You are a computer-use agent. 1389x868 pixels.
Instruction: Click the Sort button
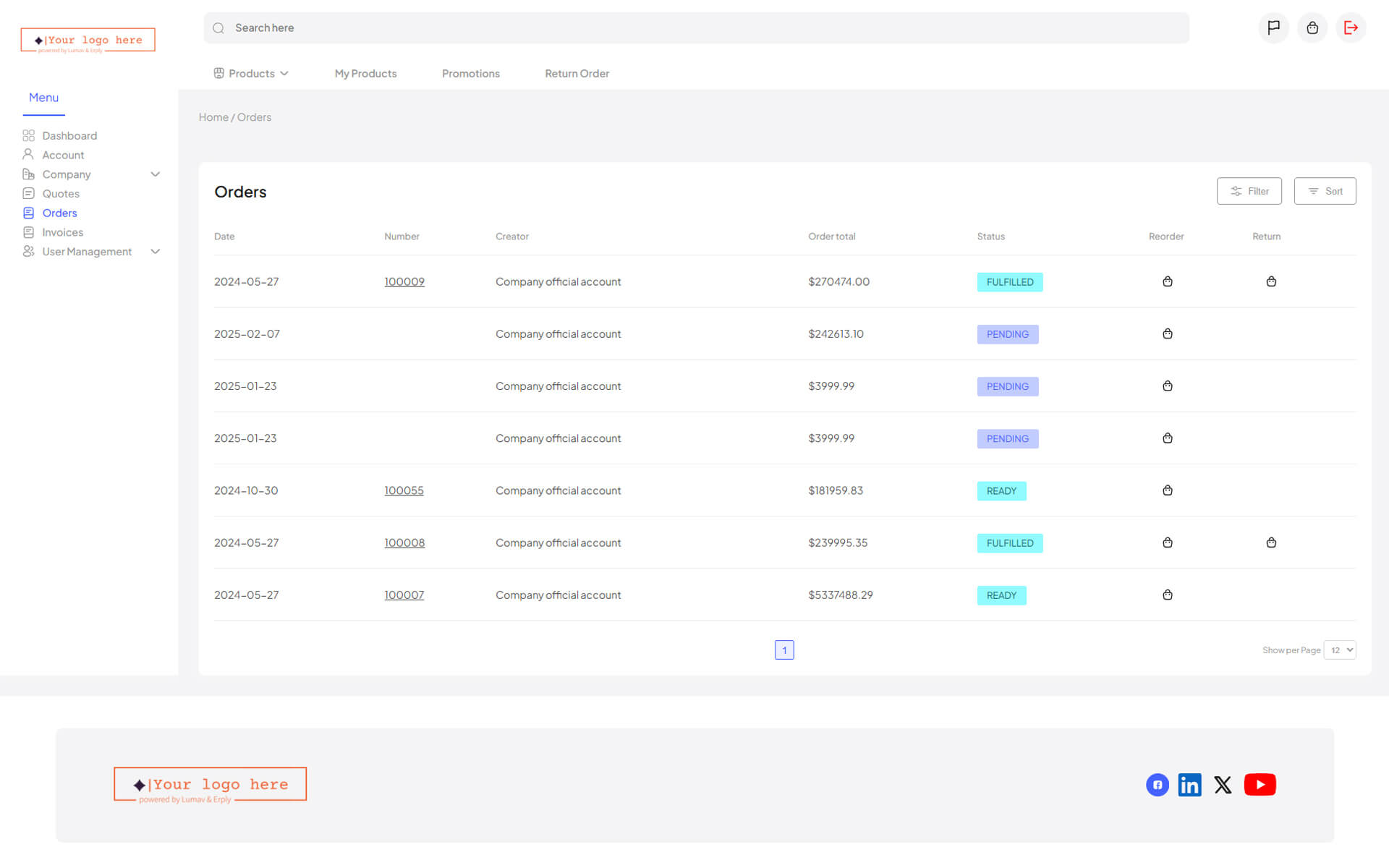(x=1325, y=191)
